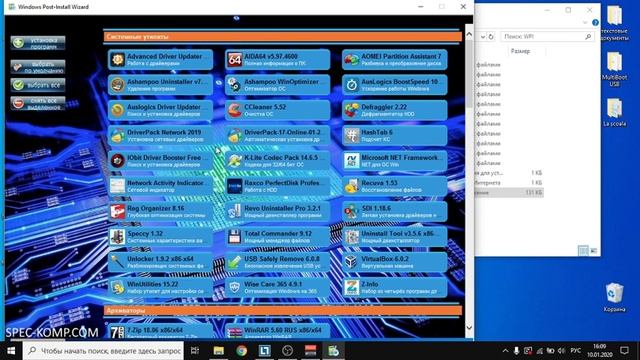This screenshot has width=640, height=360.
Task: Click the USB Safely Remove 6.0.8 icon
Action: click(x=235, y=262)
